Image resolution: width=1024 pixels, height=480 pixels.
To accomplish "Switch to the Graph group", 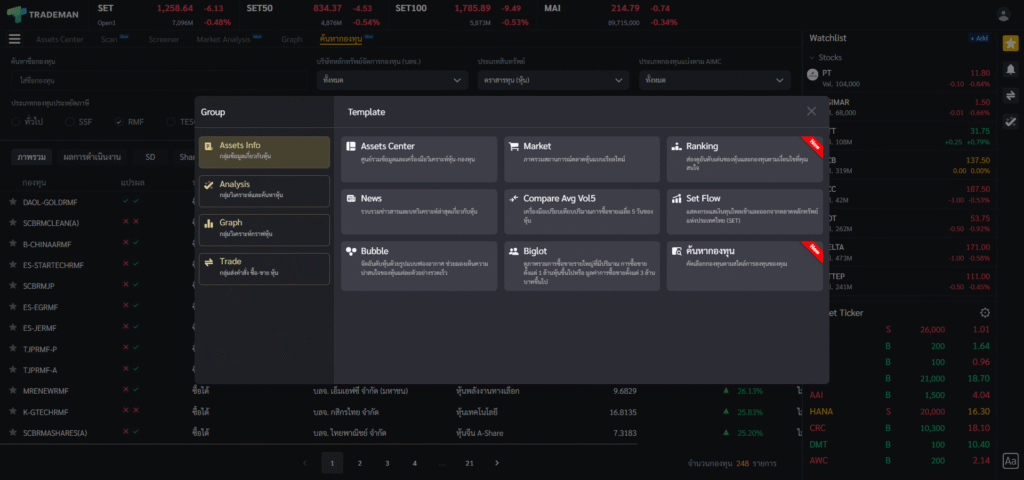I will click(x=264, y=229).
